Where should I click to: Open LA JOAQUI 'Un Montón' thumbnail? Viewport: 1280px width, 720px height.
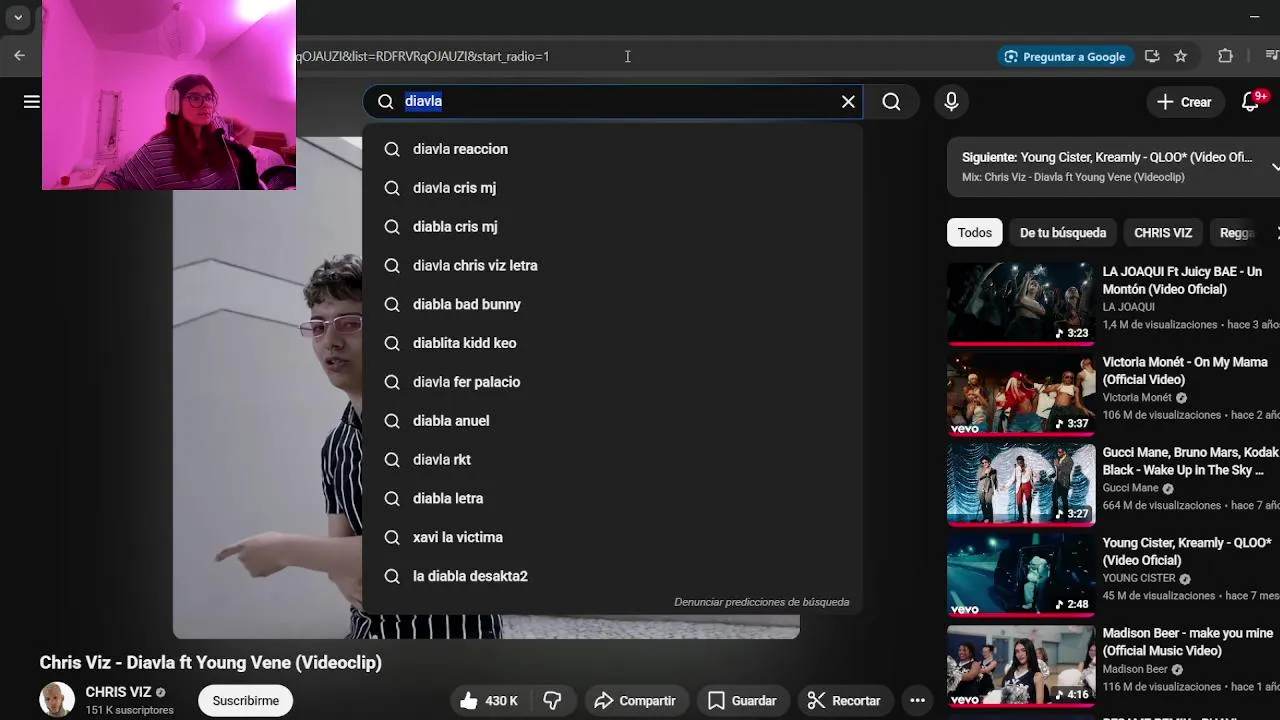click(1021, 303)
